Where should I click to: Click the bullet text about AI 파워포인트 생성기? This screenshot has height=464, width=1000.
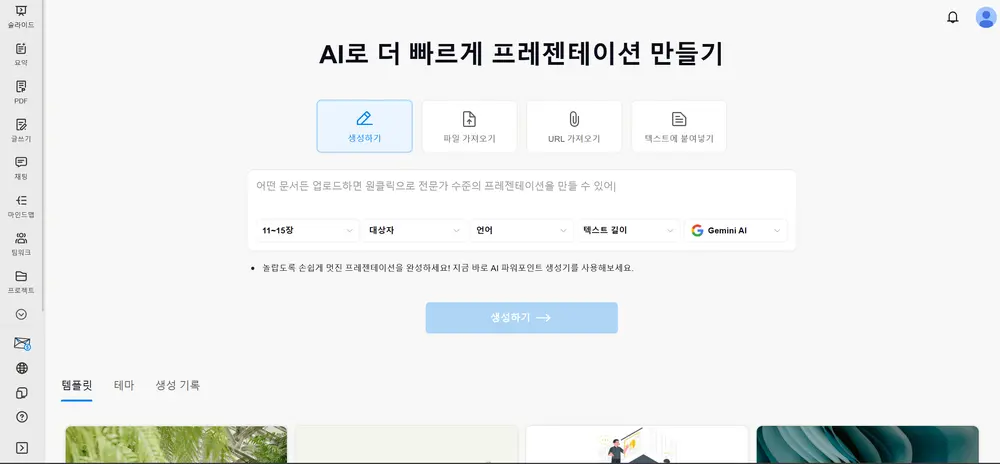(448, 268)
